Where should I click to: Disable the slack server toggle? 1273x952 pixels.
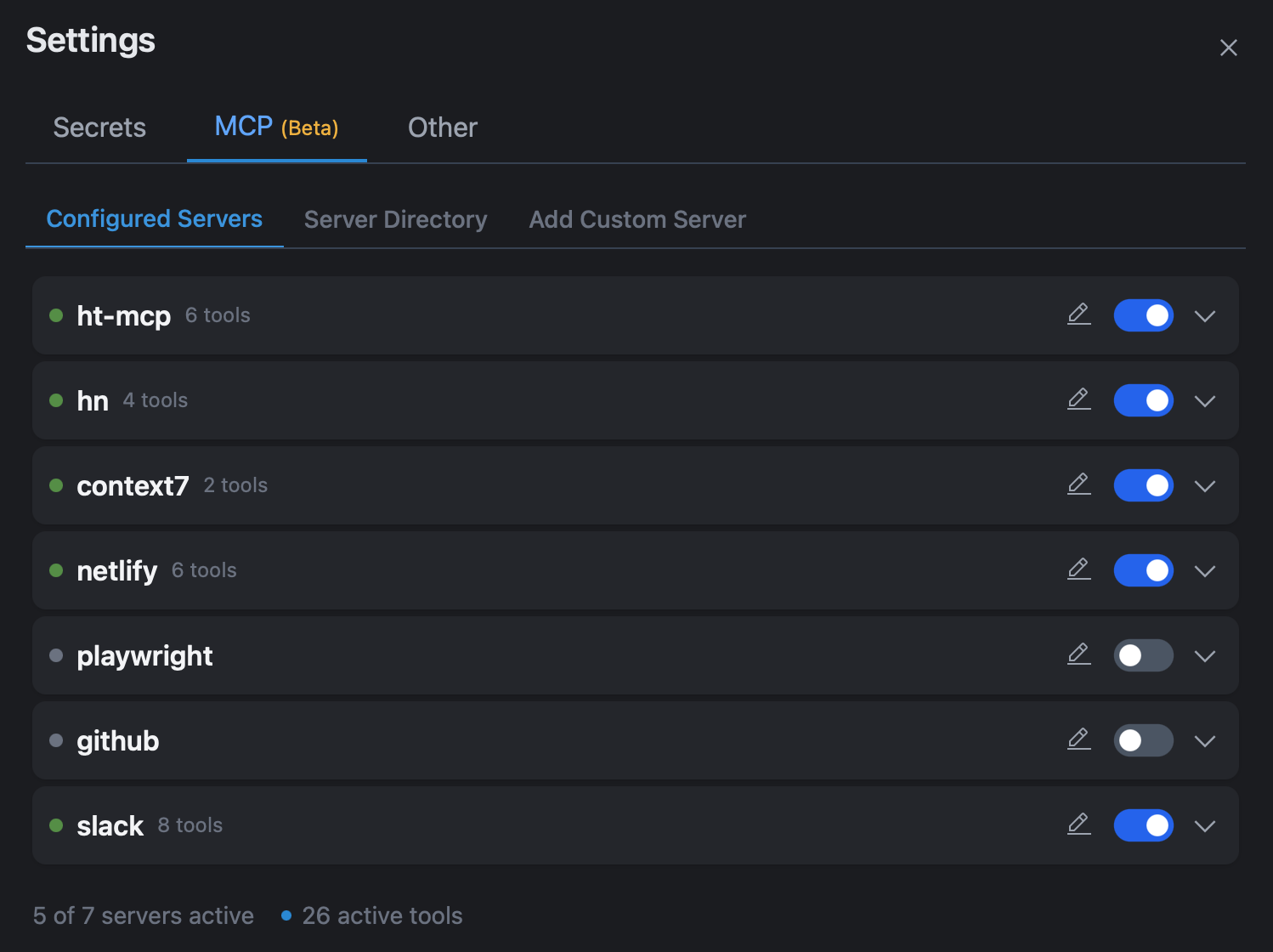click(1144, 825)
